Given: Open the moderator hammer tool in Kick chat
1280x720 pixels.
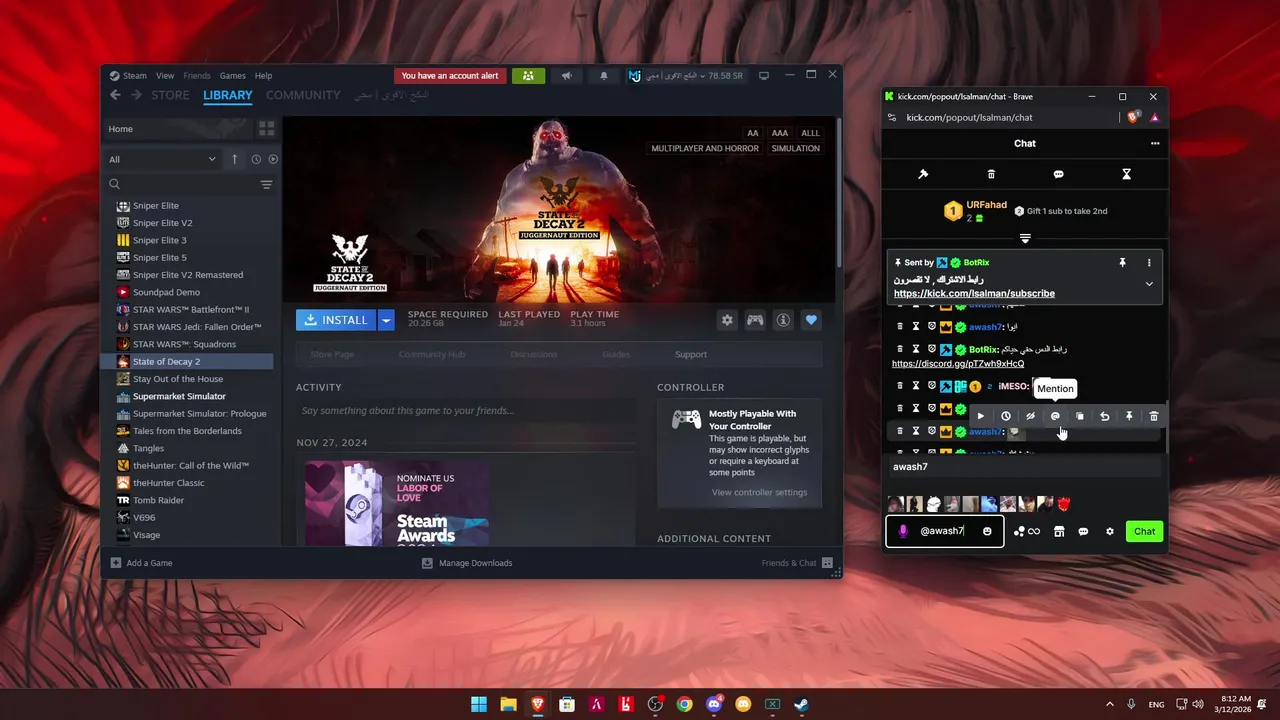Looking at the screenshot, I should (x=923, y=174).
